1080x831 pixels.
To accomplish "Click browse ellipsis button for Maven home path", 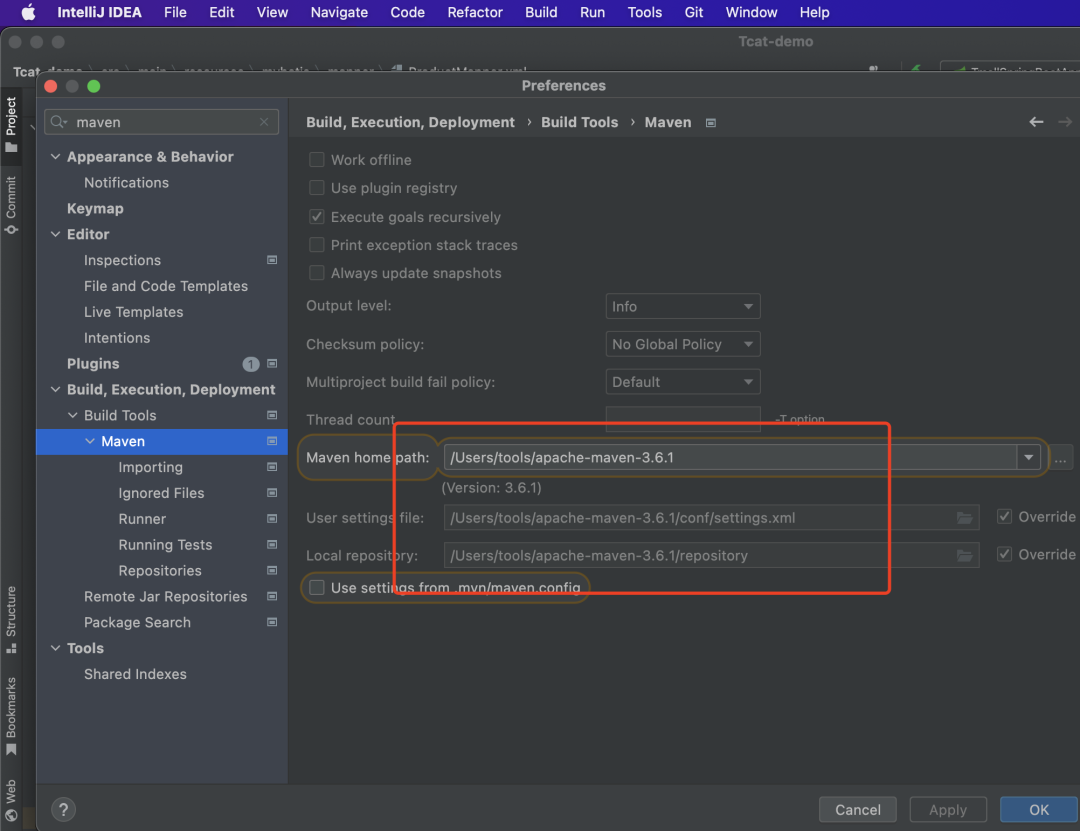I will coord(1061,458).
